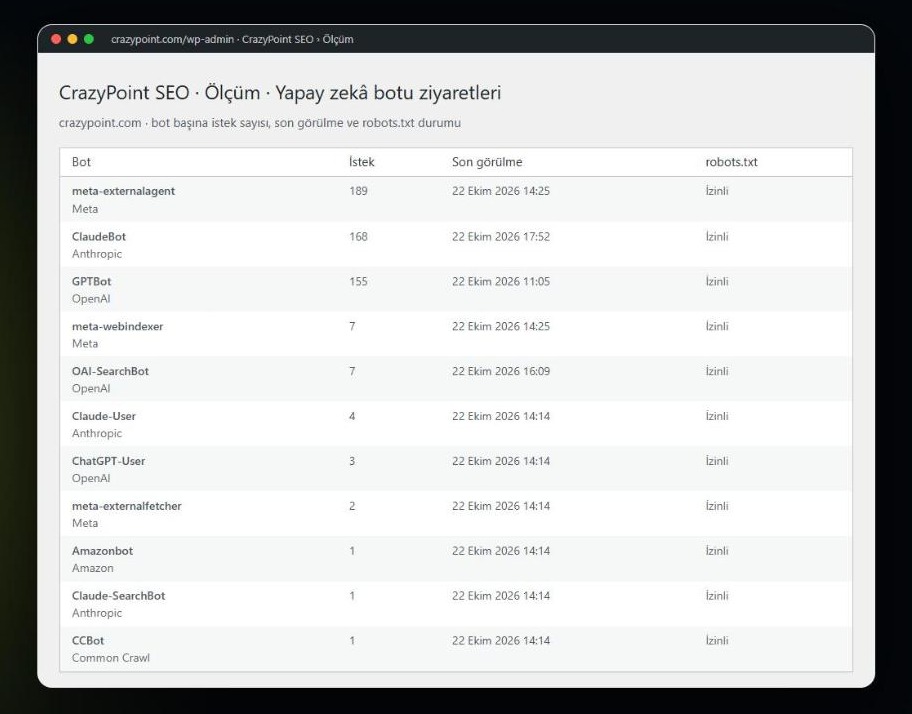
Task: Click 'Meta' vendor label under meta-externalagent
Action: point(85,209)
